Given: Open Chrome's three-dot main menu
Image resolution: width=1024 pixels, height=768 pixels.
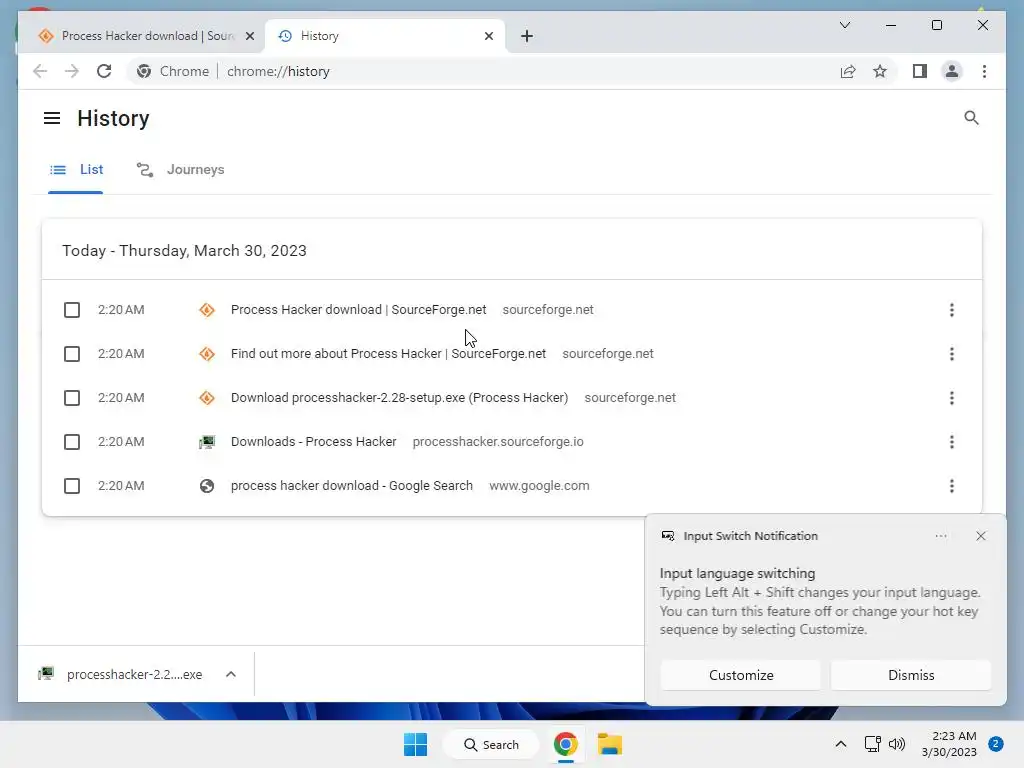Looking at the screenshot, I should click(x=984, y=71).
